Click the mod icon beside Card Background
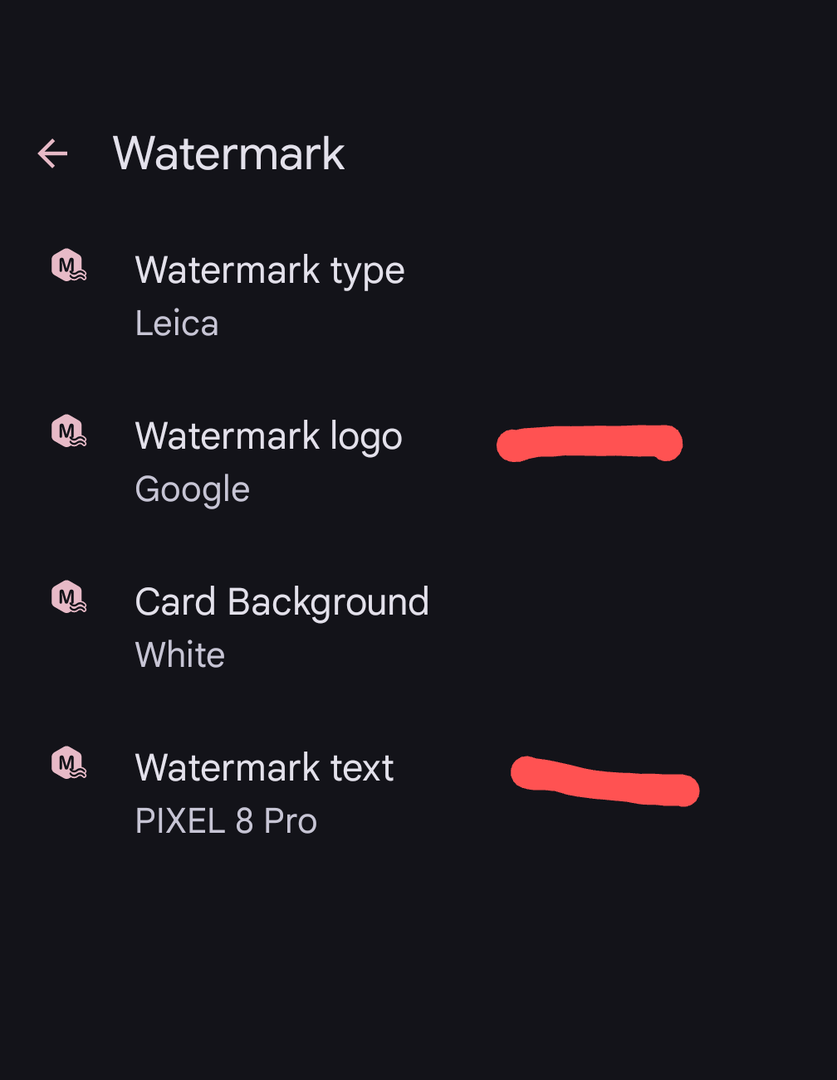 pyautogui.click(x=68, y=598)
